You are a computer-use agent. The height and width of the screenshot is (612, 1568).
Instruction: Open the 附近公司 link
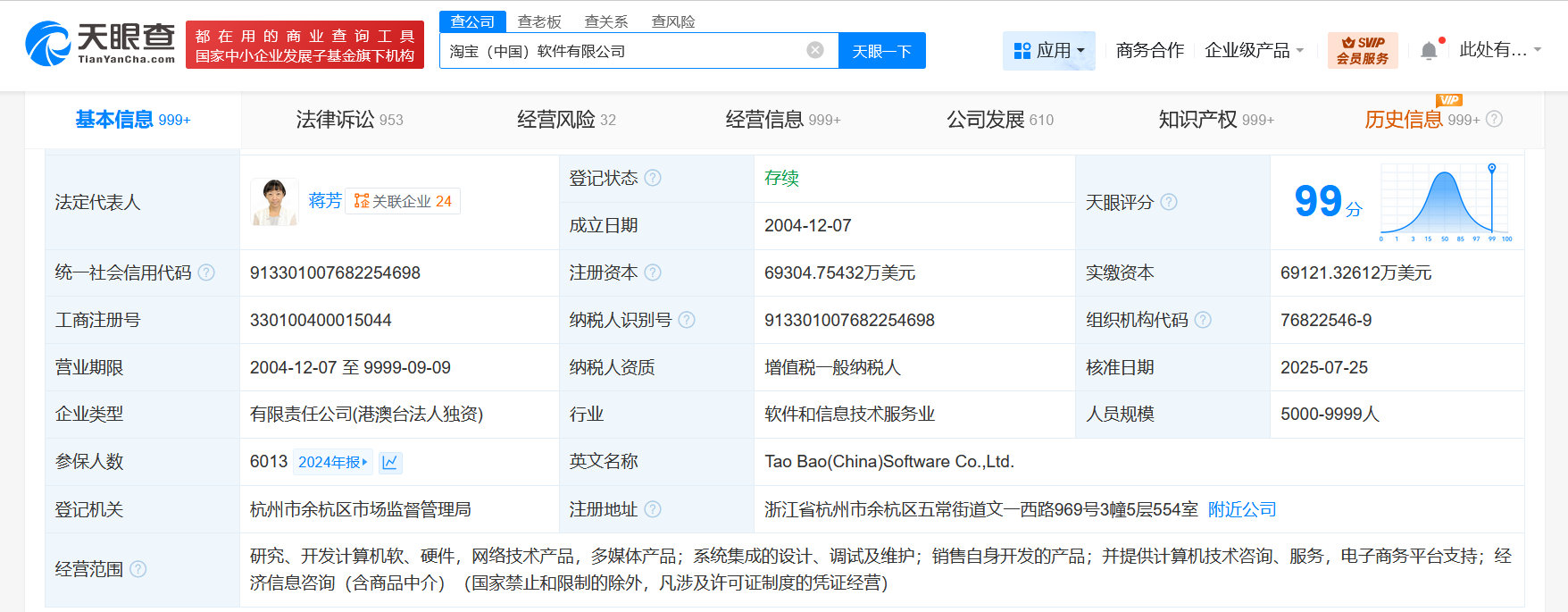point(1242,509)
